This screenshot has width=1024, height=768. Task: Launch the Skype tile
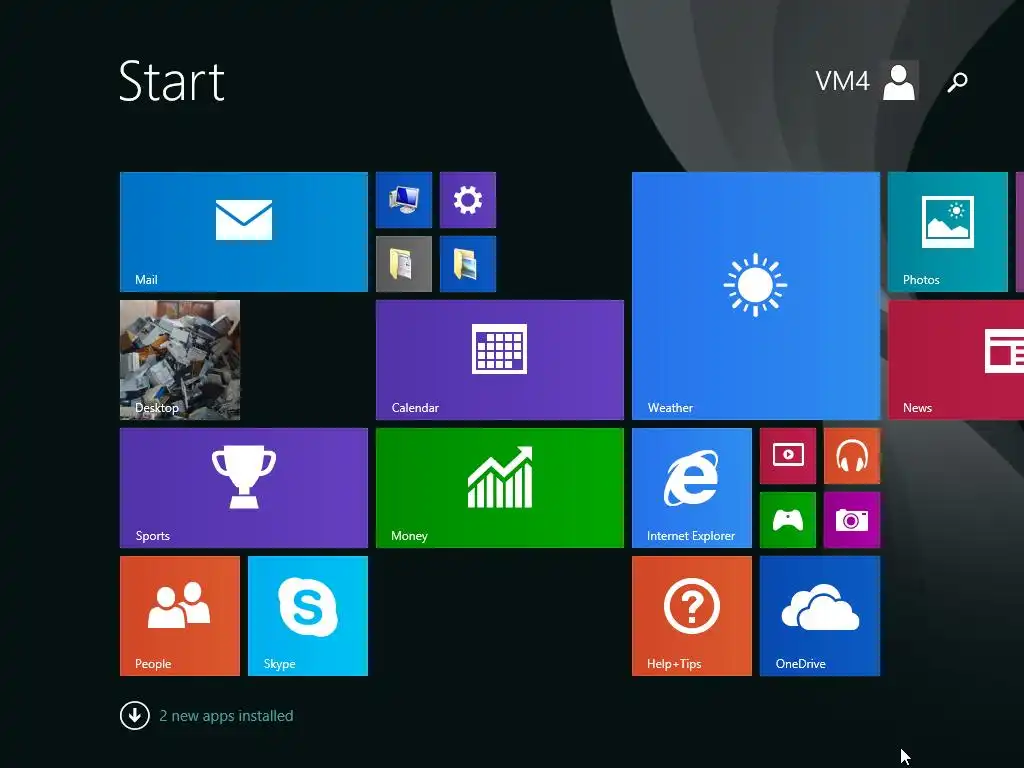(x=308, y=616)
